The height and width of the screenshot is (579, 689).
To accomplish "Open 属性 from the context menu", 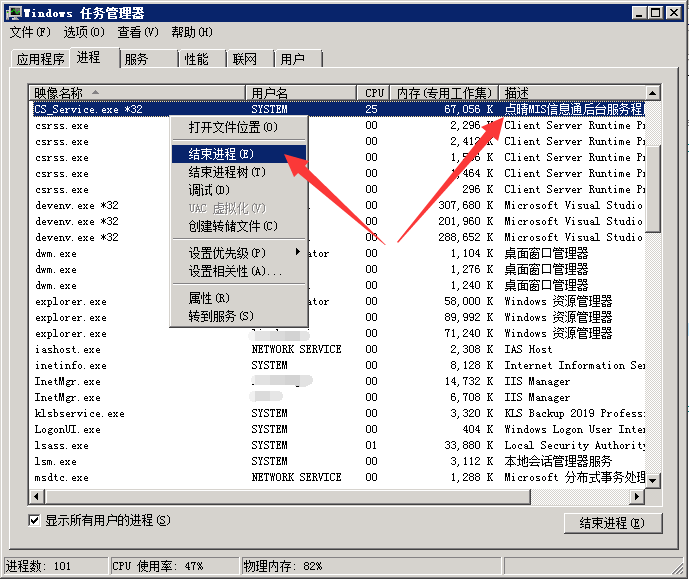I will click(x=208, y=298).
